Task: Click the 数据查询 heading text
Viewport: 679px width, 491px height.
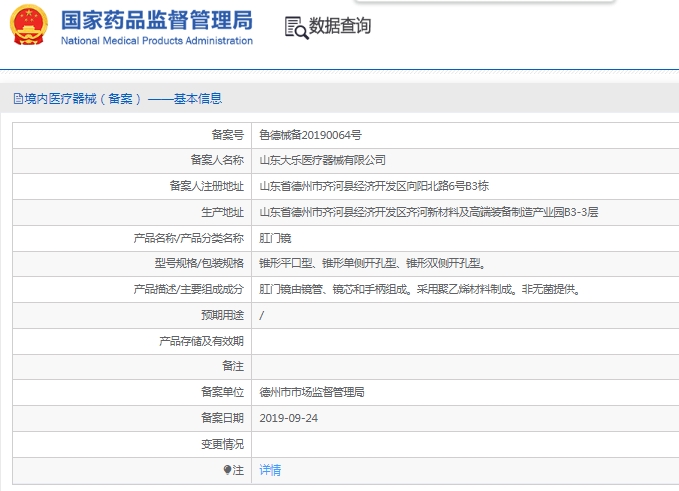Action: 340,26
